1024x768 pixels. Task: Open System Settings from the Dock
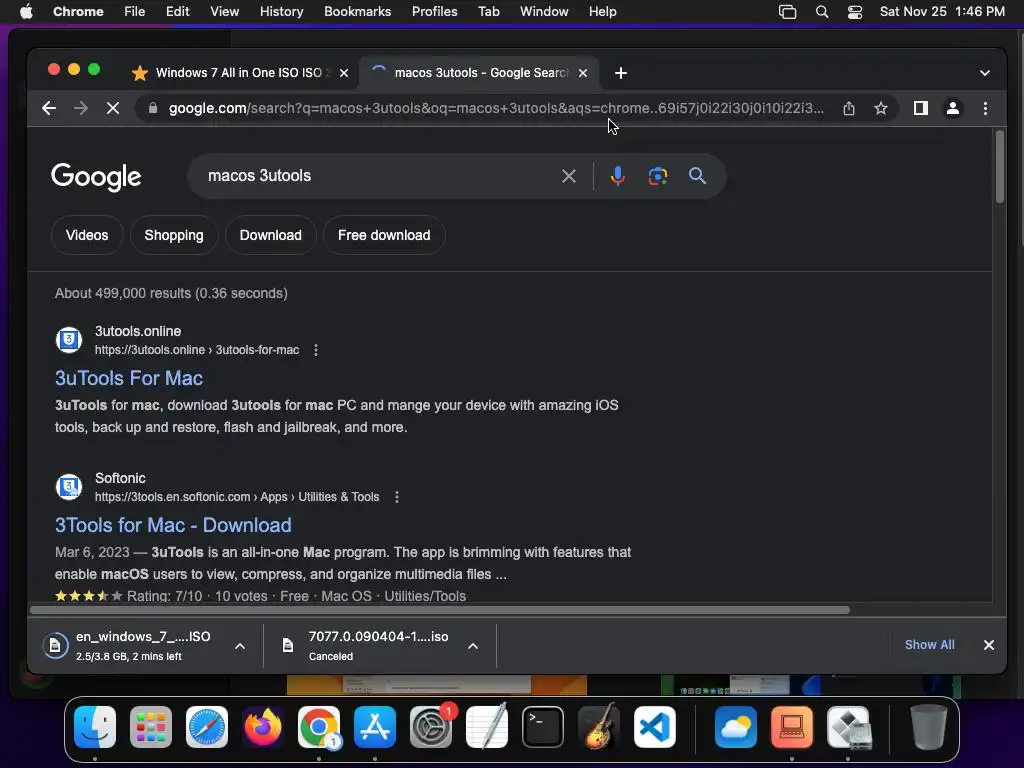coord(431,727)
